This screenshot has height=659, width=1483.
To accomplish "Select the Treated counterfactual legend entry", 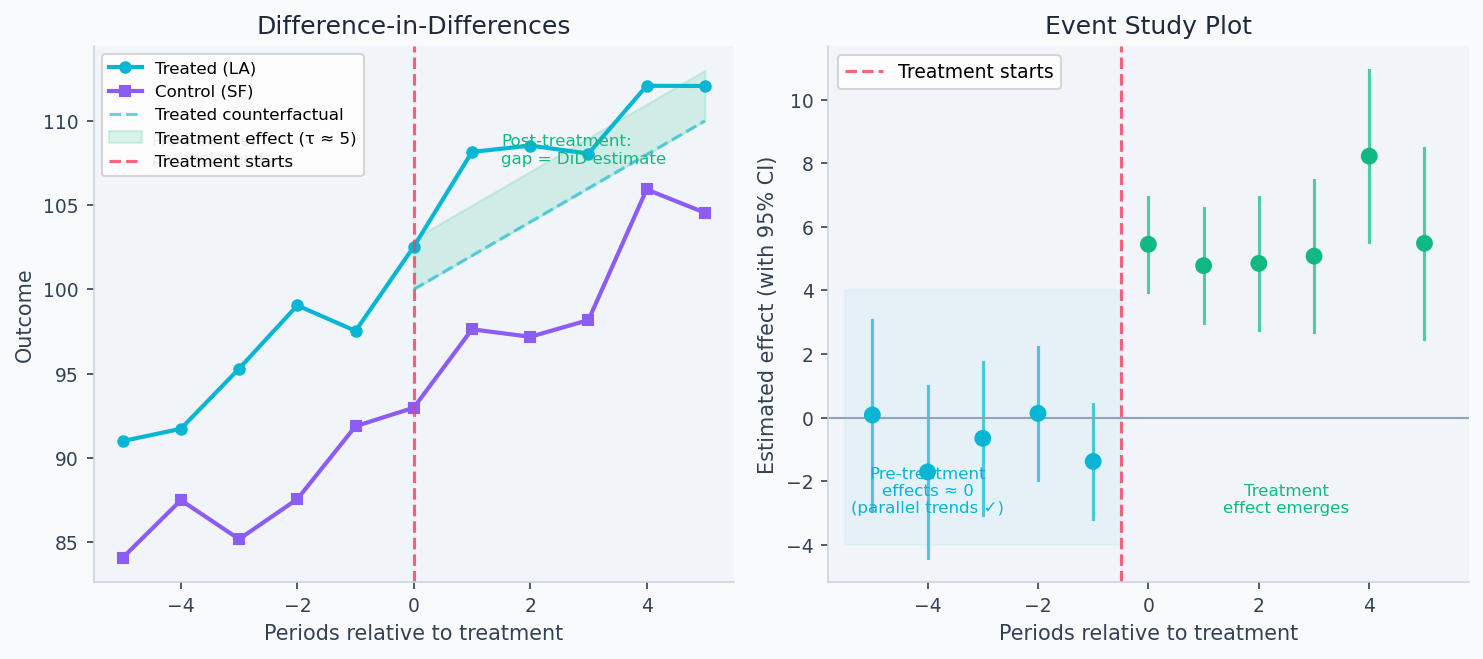I will [x=248, y=115].
